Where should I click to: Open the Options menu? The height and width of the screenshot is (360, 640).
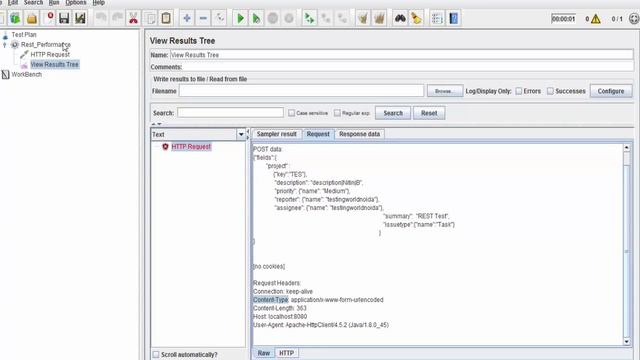tap(76, 2)
